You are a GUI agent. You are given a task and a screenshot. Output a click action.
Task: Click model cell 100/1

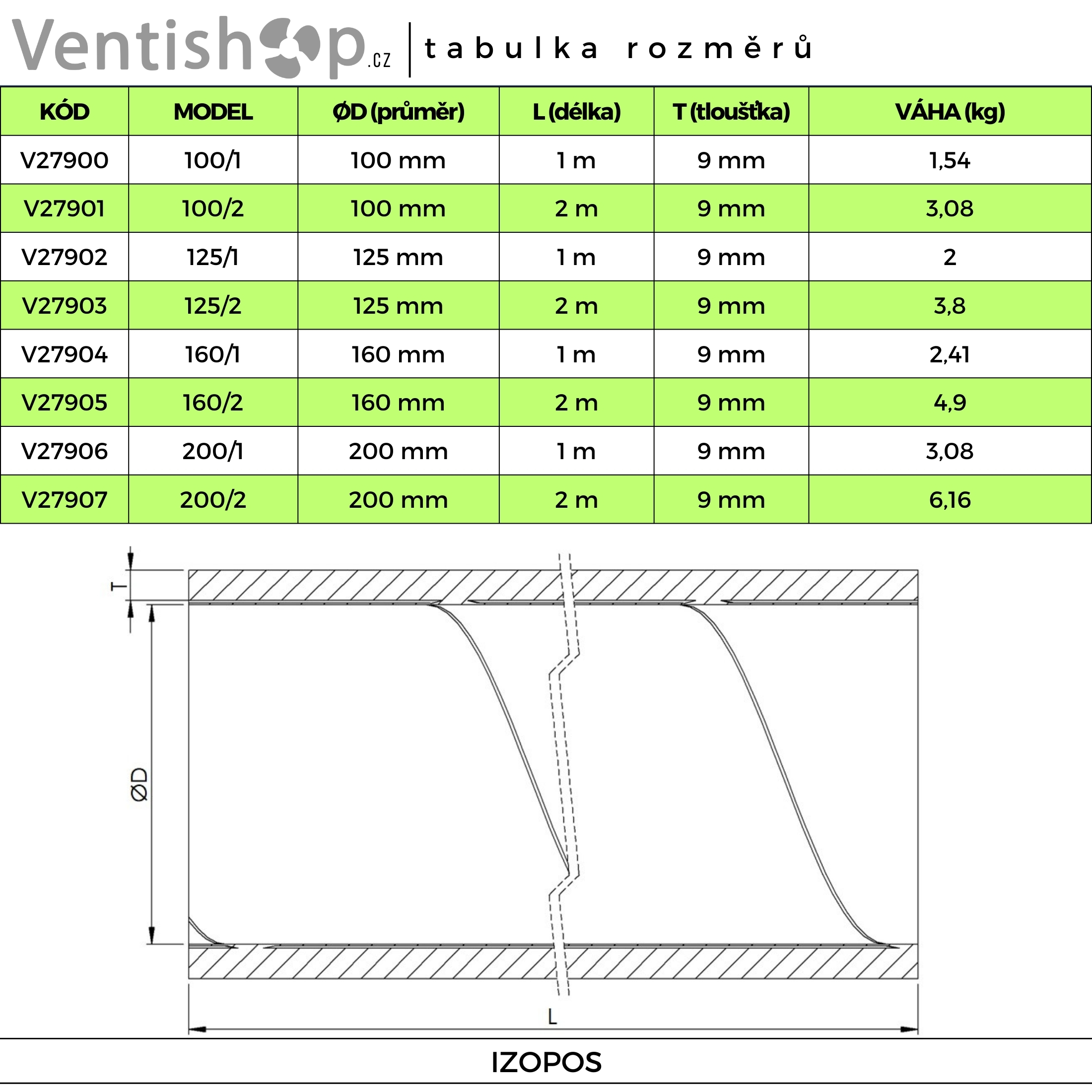click(x=213, y=160)
